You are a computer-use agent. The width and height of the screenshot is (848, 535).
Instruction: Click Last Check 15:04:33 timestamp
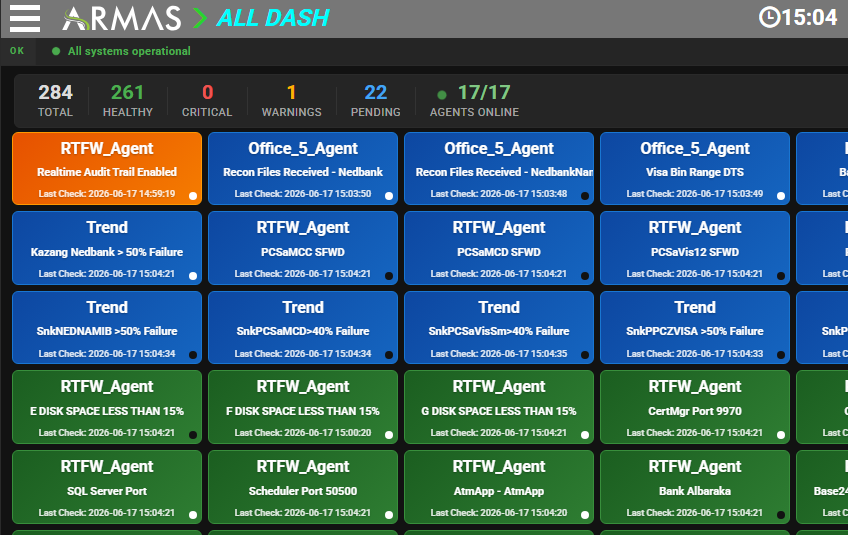click(695, 354)
